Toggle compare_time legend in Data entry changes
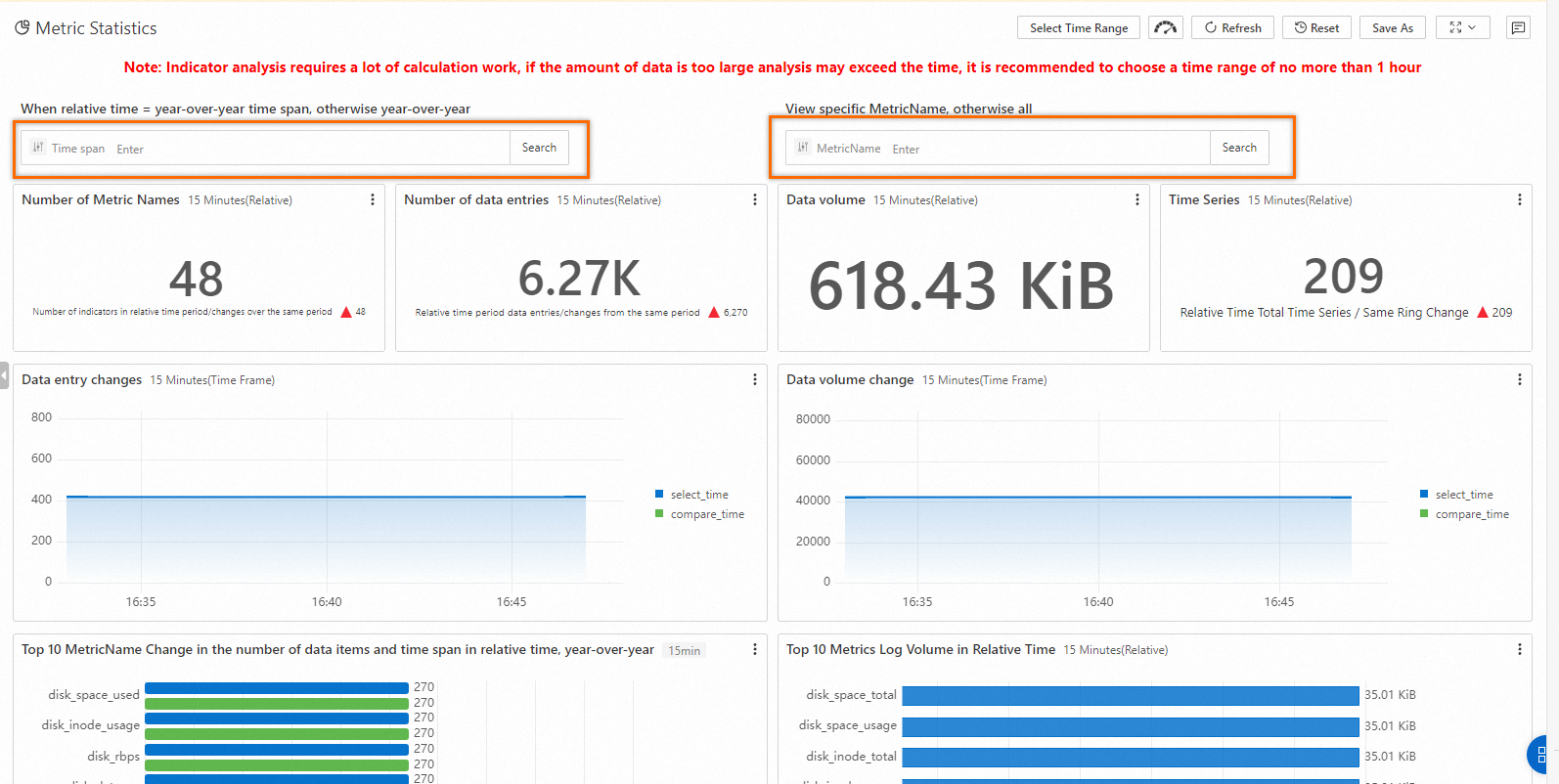 tap(699, 514)
